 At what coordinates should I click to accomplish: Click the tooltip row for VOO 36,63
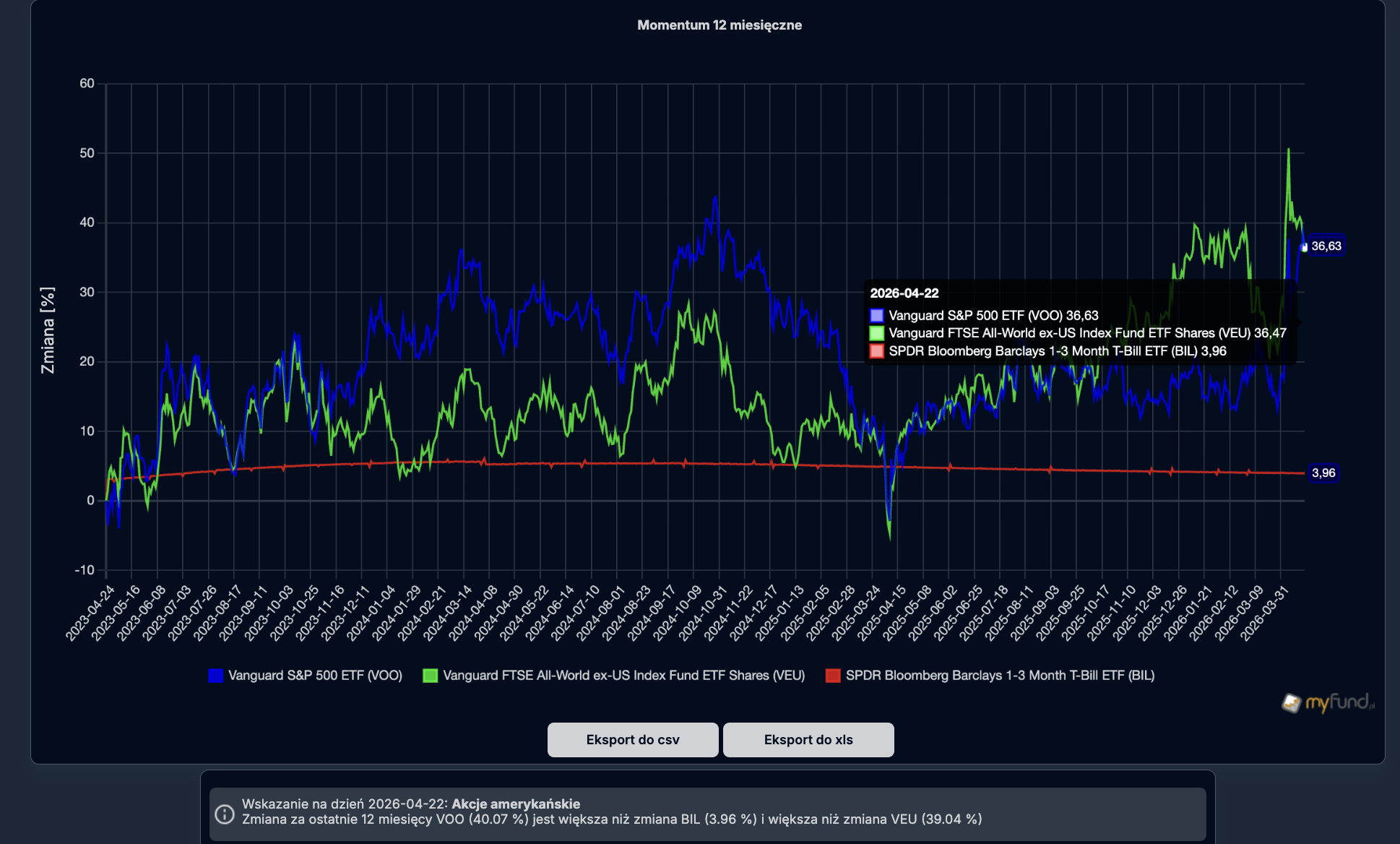pos(984,316)
